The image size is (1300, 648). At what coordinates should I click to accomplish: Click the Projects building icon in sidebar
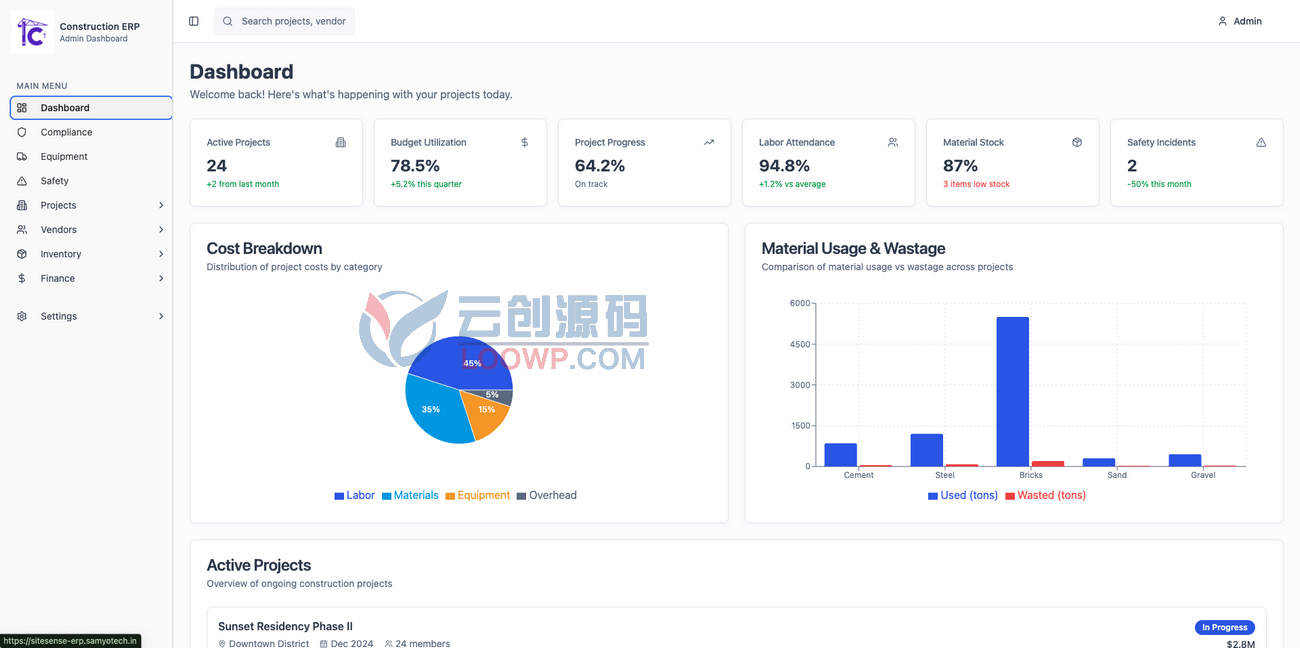22,205
